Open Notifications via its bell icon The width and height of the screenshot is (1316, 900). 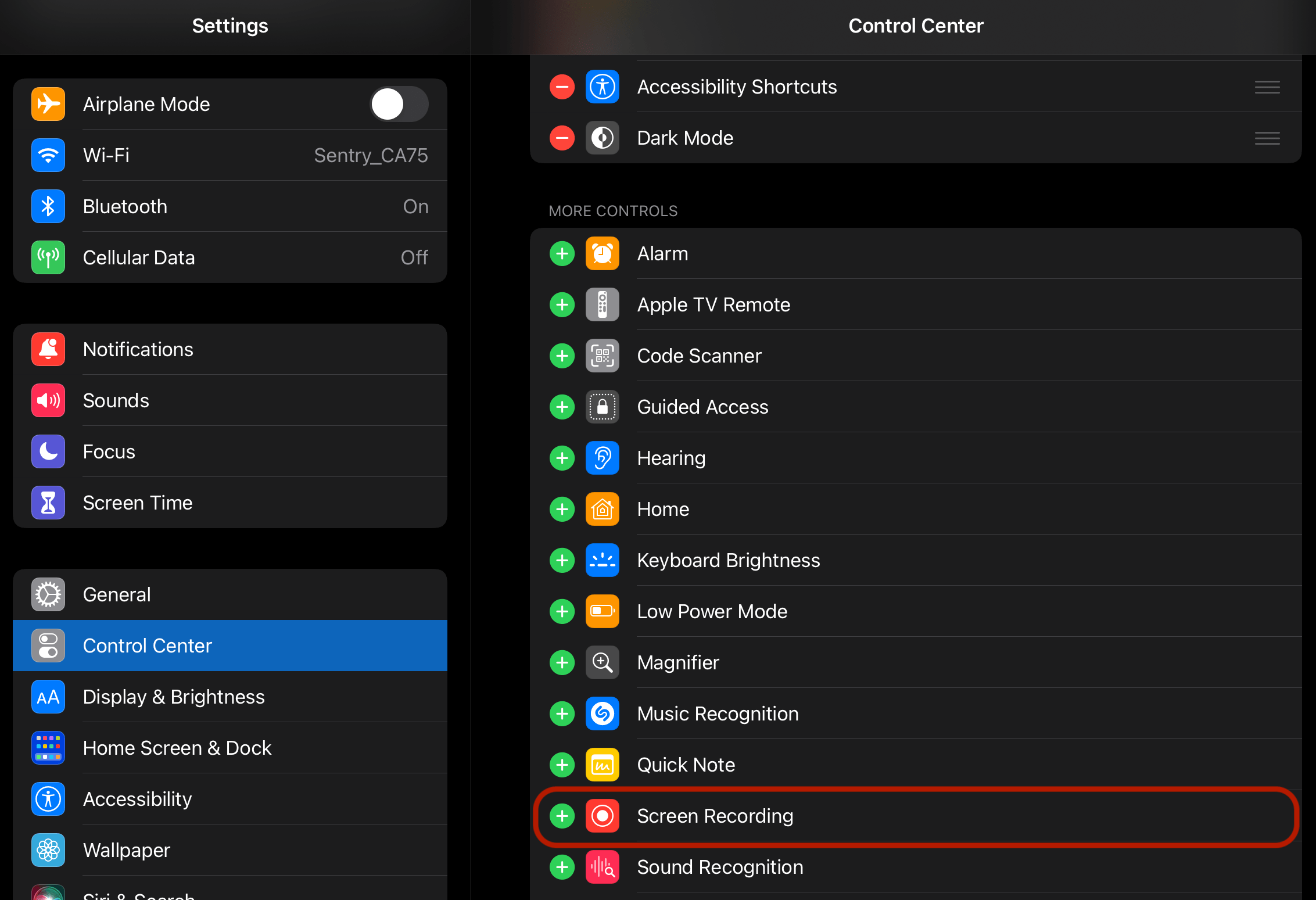(x=48, y=349)
